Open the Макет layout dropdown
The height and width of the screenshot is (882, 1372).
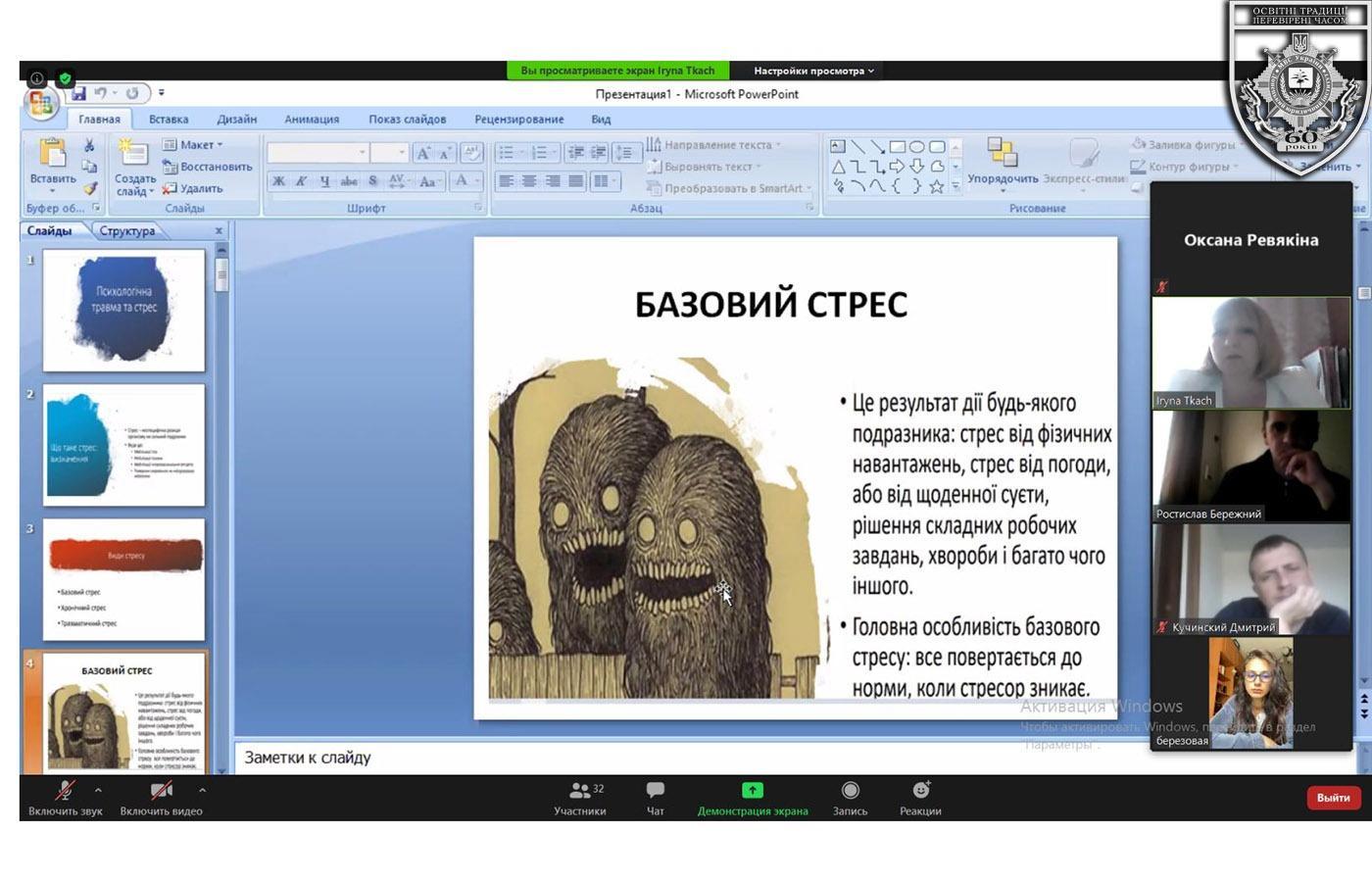coord(194,145)
